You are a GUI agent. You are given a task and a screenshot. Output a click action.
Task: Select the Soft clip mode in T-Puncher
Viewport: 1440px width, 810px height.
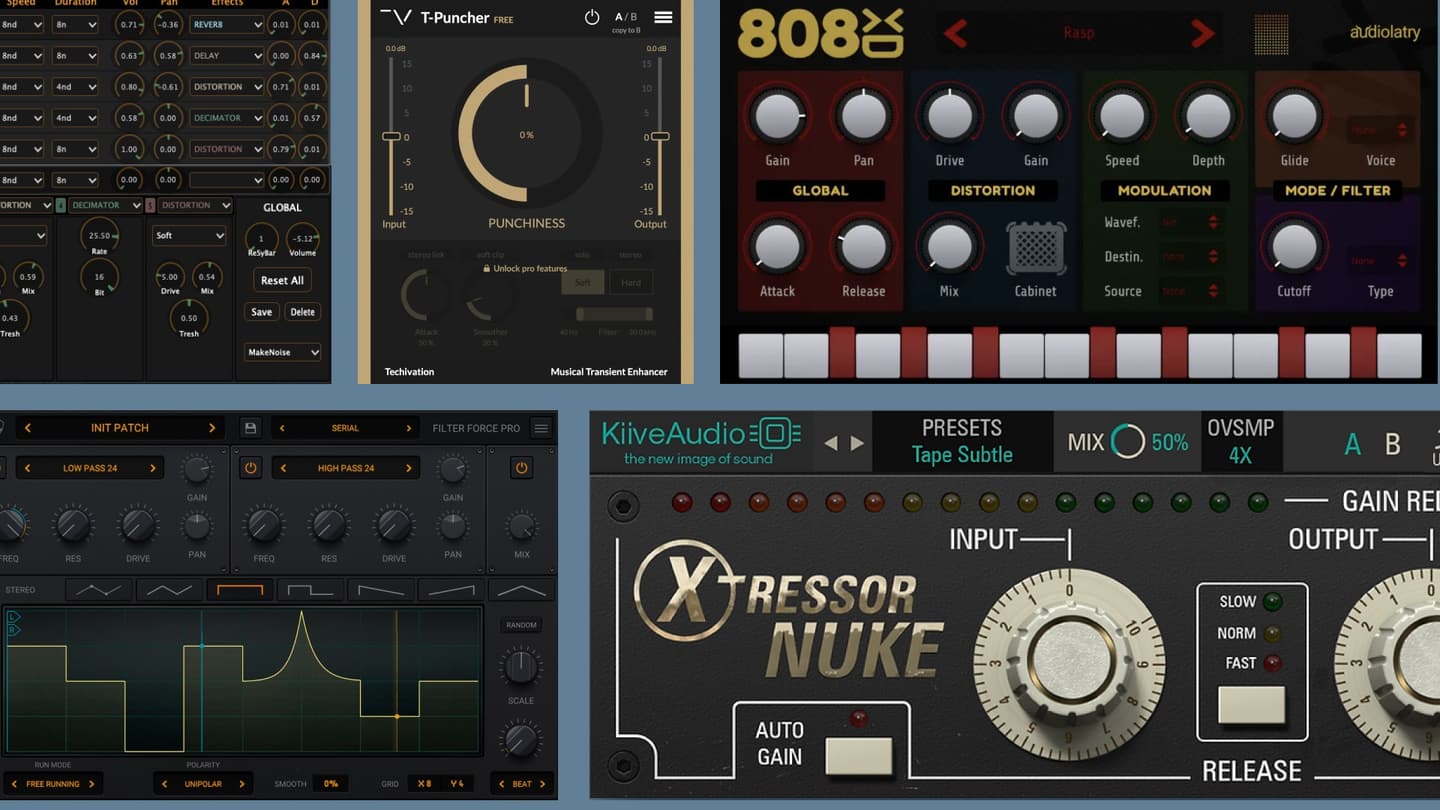pyautogui.click(x=582, y=283)
